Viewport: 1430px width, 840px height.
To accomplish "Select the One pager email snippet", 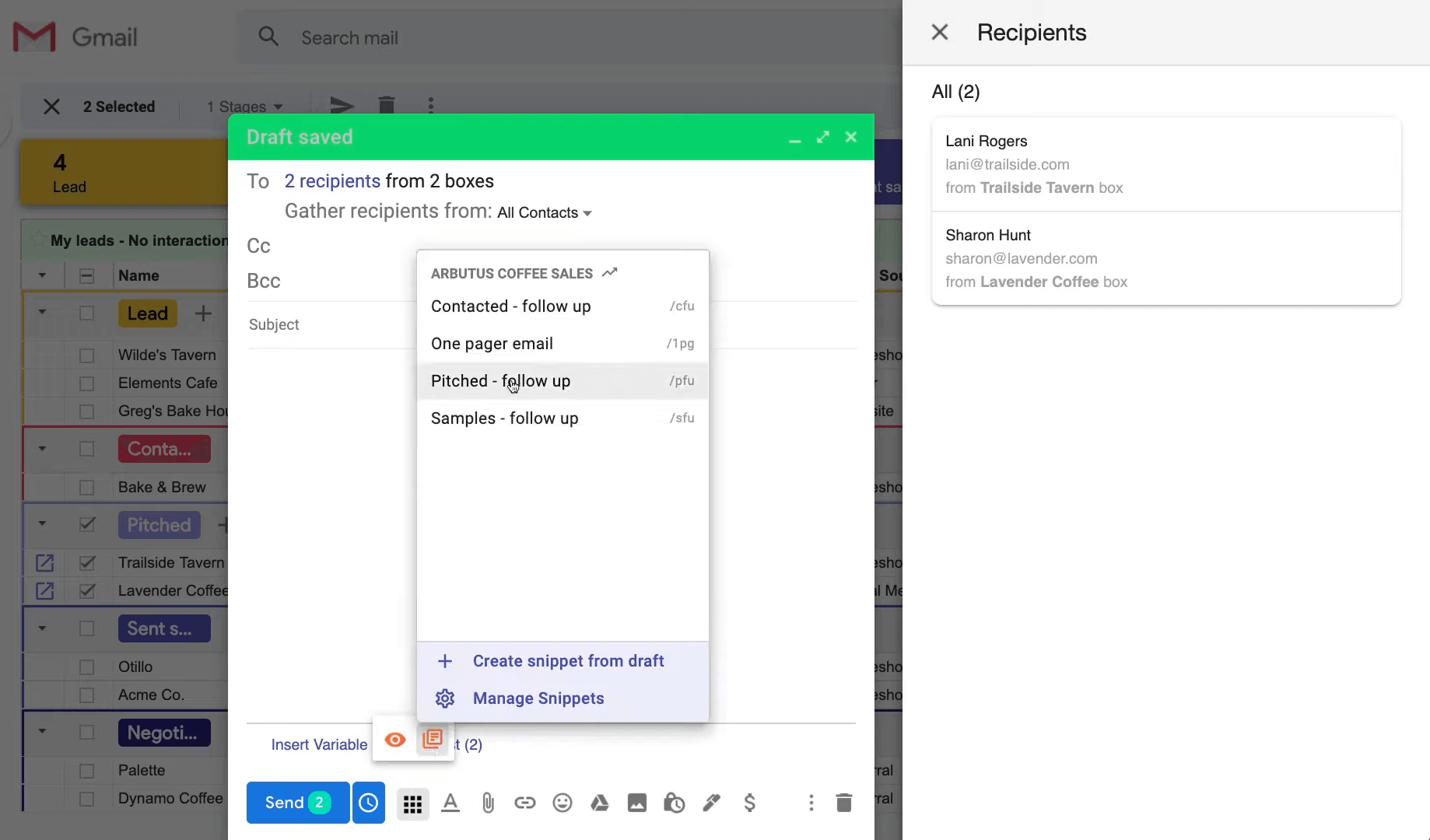I will click(563, 344).
